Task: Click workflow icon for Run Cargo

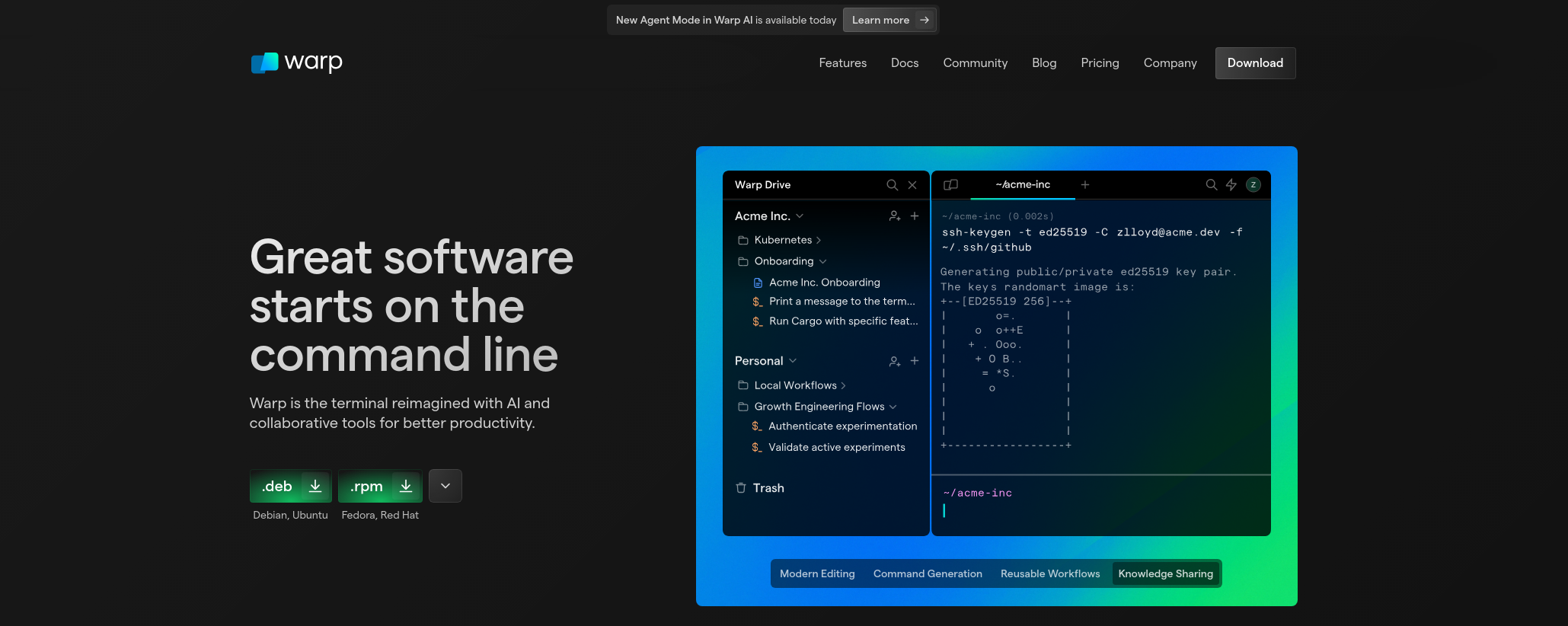Action: click(758, 321)
